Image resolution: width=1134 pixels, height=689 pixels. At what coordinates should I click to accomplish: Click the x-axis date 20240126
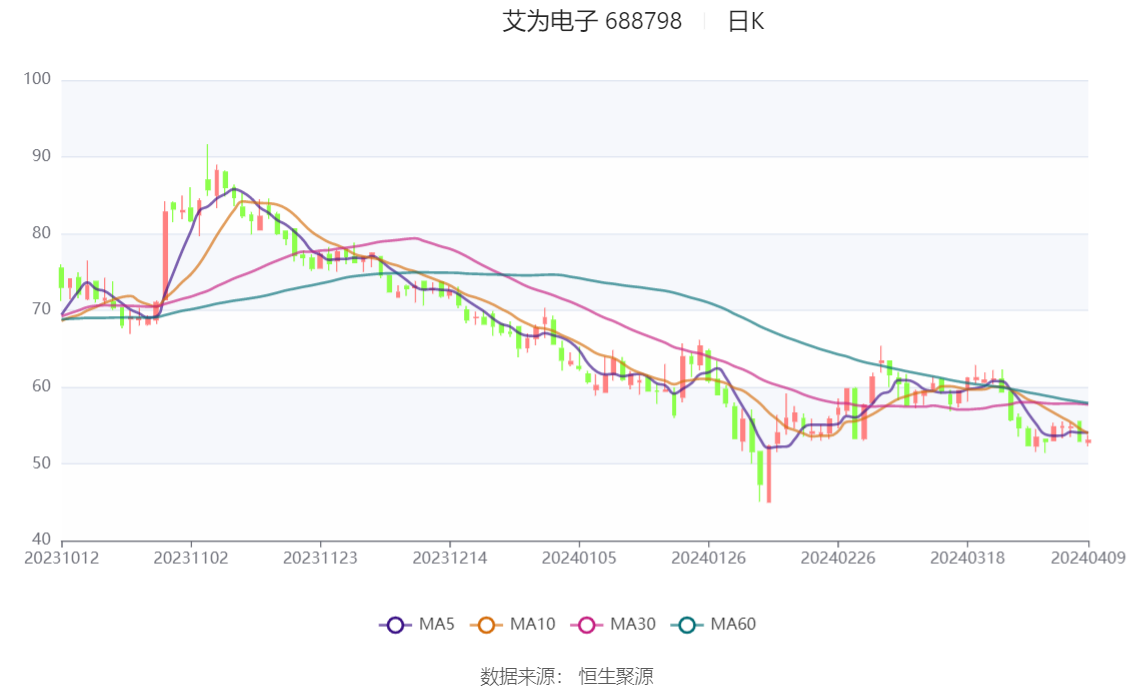point(709,558)
